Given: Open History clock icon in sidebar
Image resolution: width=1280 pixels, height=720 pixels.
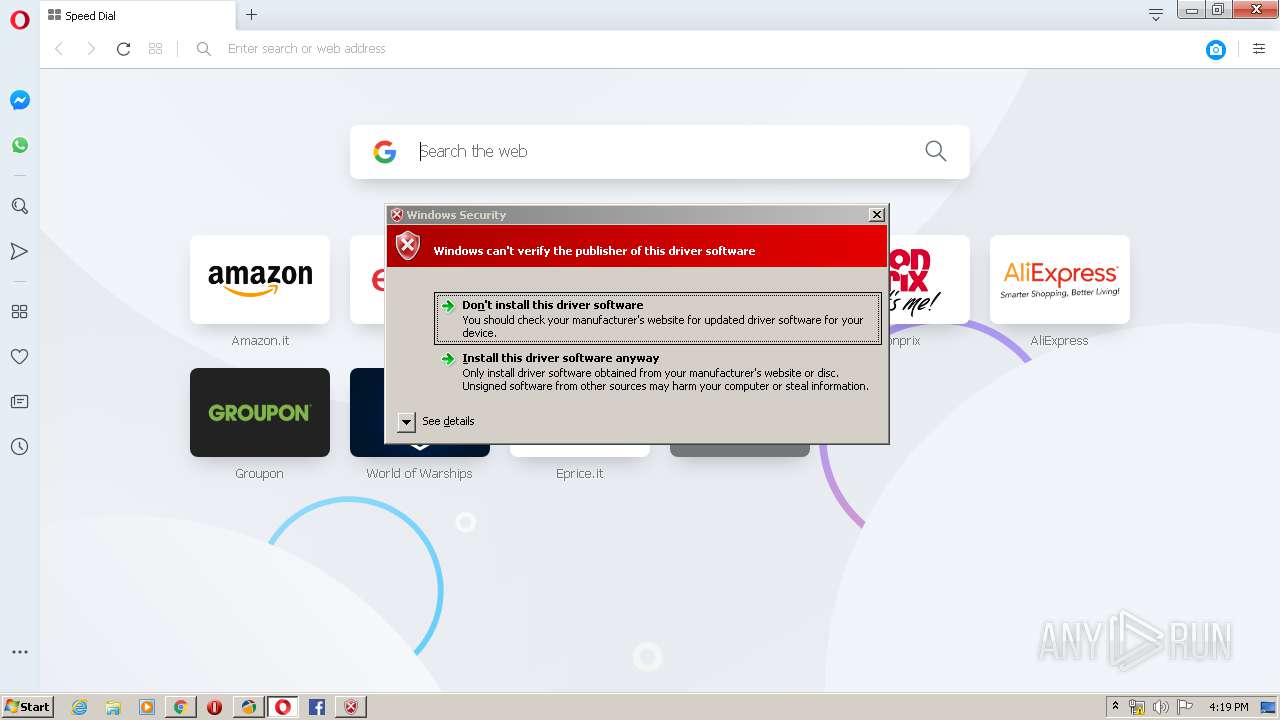Looking at the screenshot, I should 19,446.
